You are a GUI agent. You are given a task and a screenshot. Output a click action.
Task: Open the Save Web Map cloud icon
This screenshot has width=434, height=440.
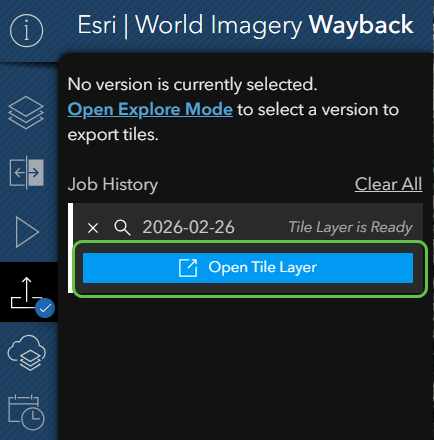(27, 353)
